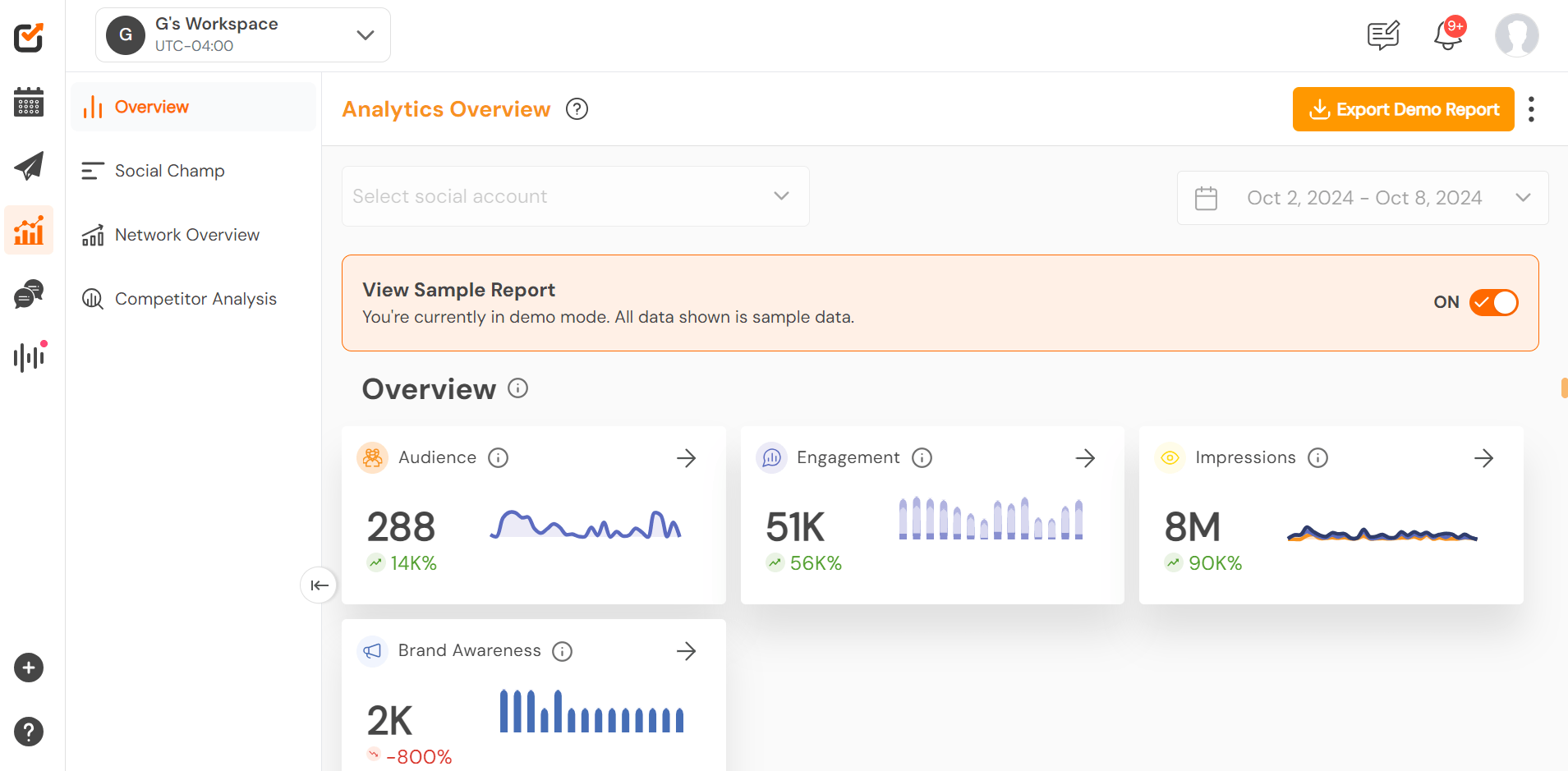
Task: Click the Impressions sparkline chart
Action: pos(1382,535)
